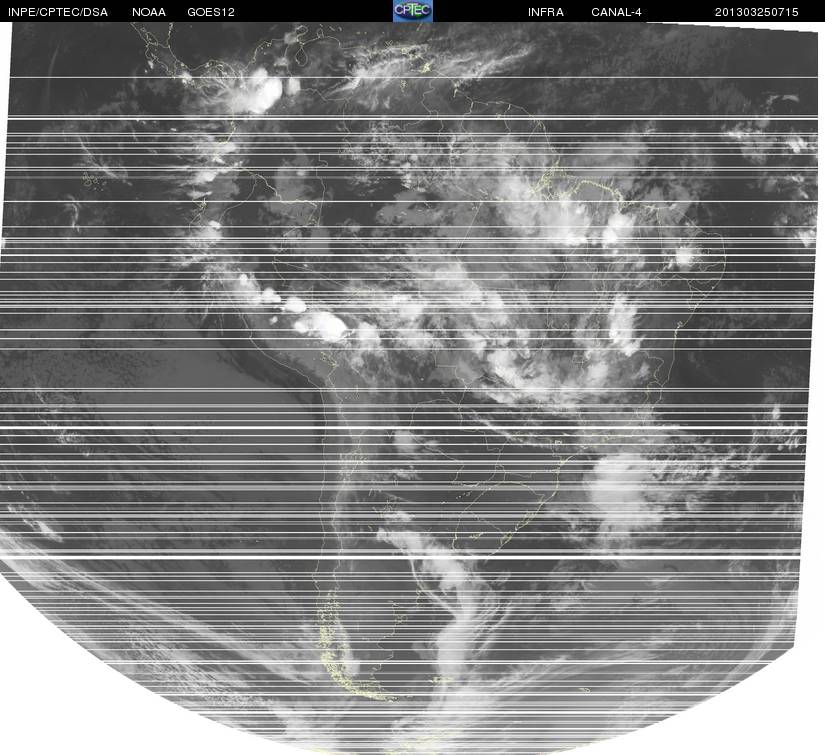Select the INPE/CPTEC/DSA header text
This screenshot has height=755, width=825.
[x=58, y=12]
